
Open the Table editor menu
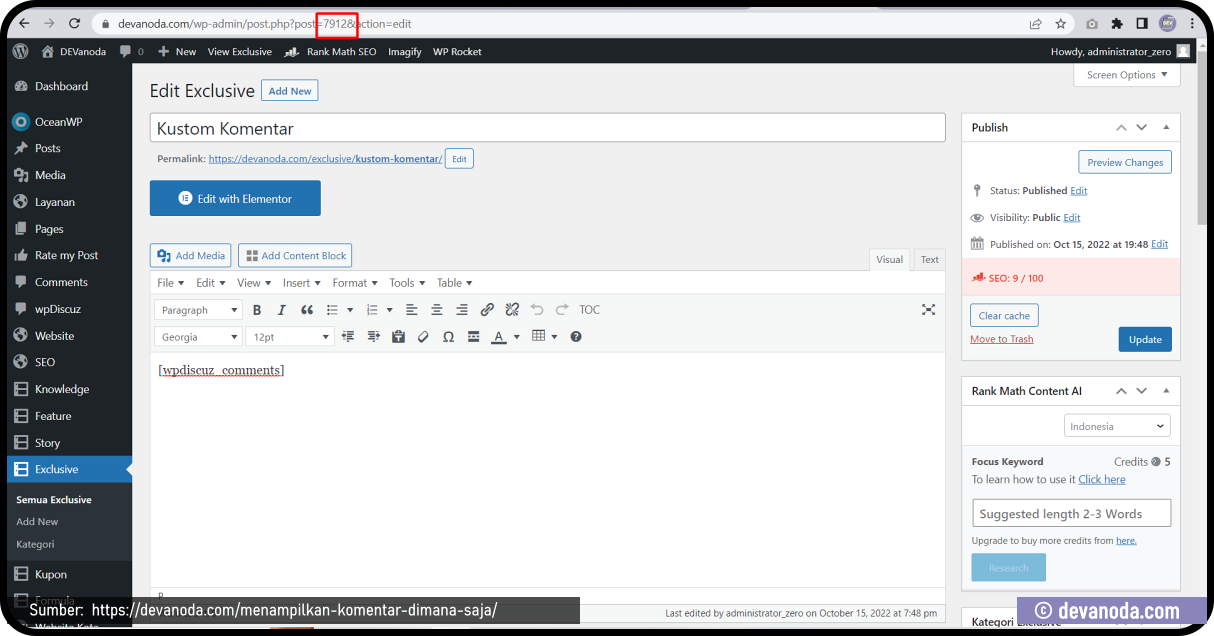[454, 283]
